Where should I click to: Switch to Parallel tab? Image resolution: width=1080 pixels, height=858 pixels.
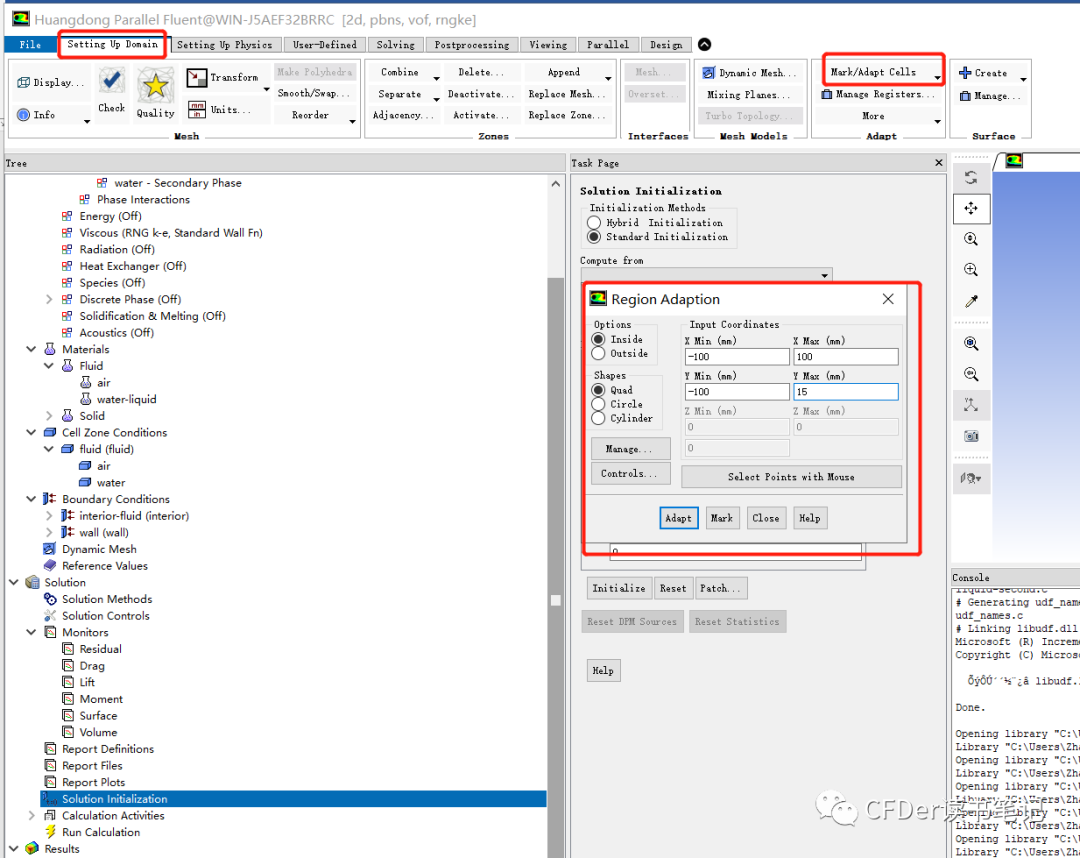point(608,45)
